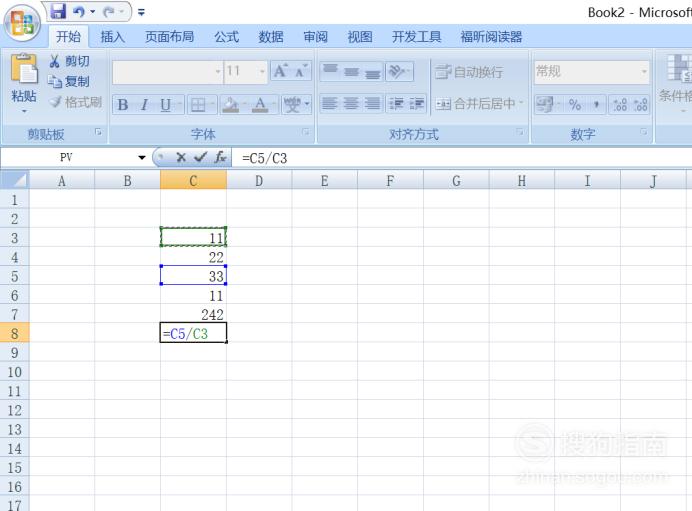
Task: Save the workbook with the floppy icon
Action: click(58, 11)
